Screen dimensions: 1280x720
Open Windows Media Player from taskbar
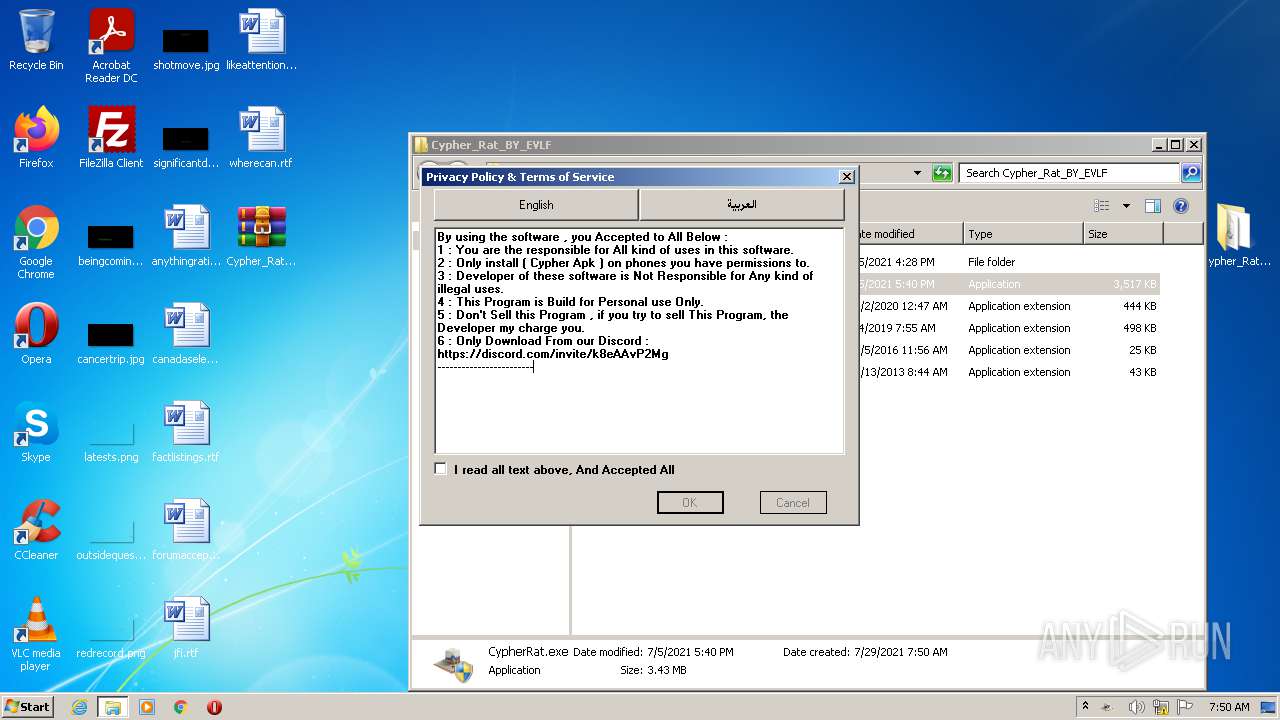147,707
